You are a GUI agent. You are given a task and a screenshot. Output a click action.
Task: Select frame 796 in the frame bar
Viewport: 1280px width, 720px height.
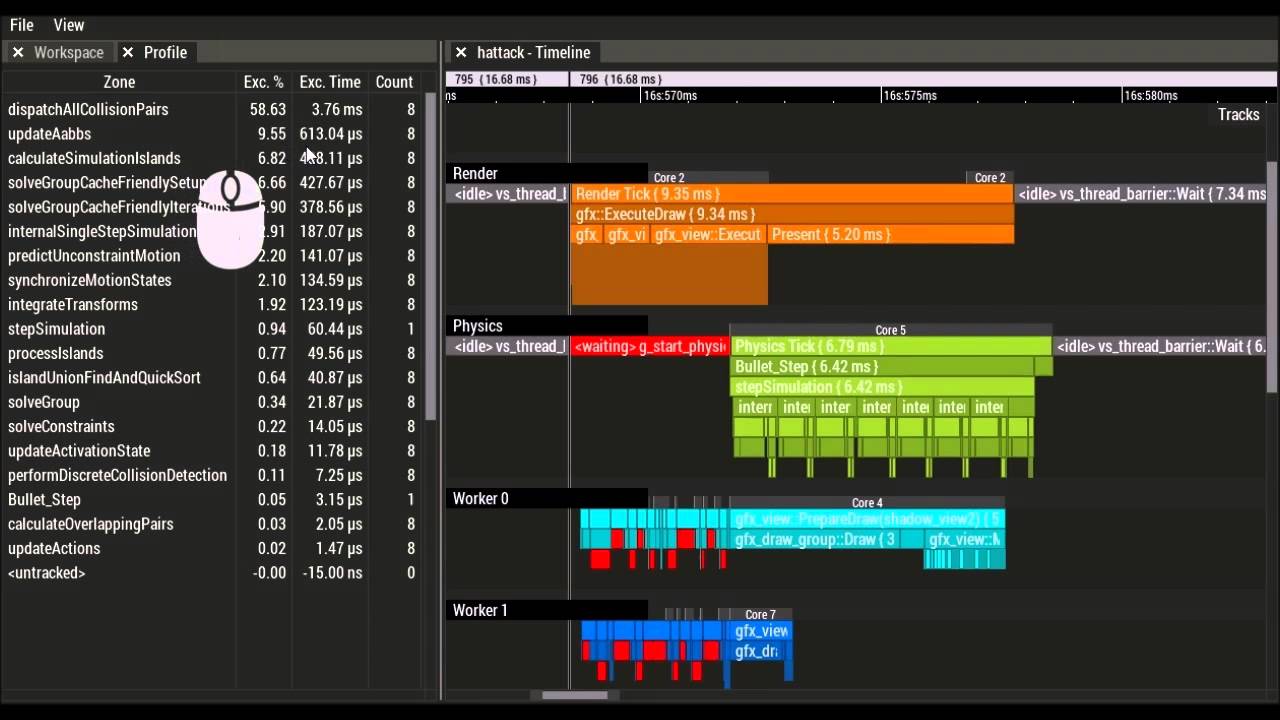coord(923,79)
